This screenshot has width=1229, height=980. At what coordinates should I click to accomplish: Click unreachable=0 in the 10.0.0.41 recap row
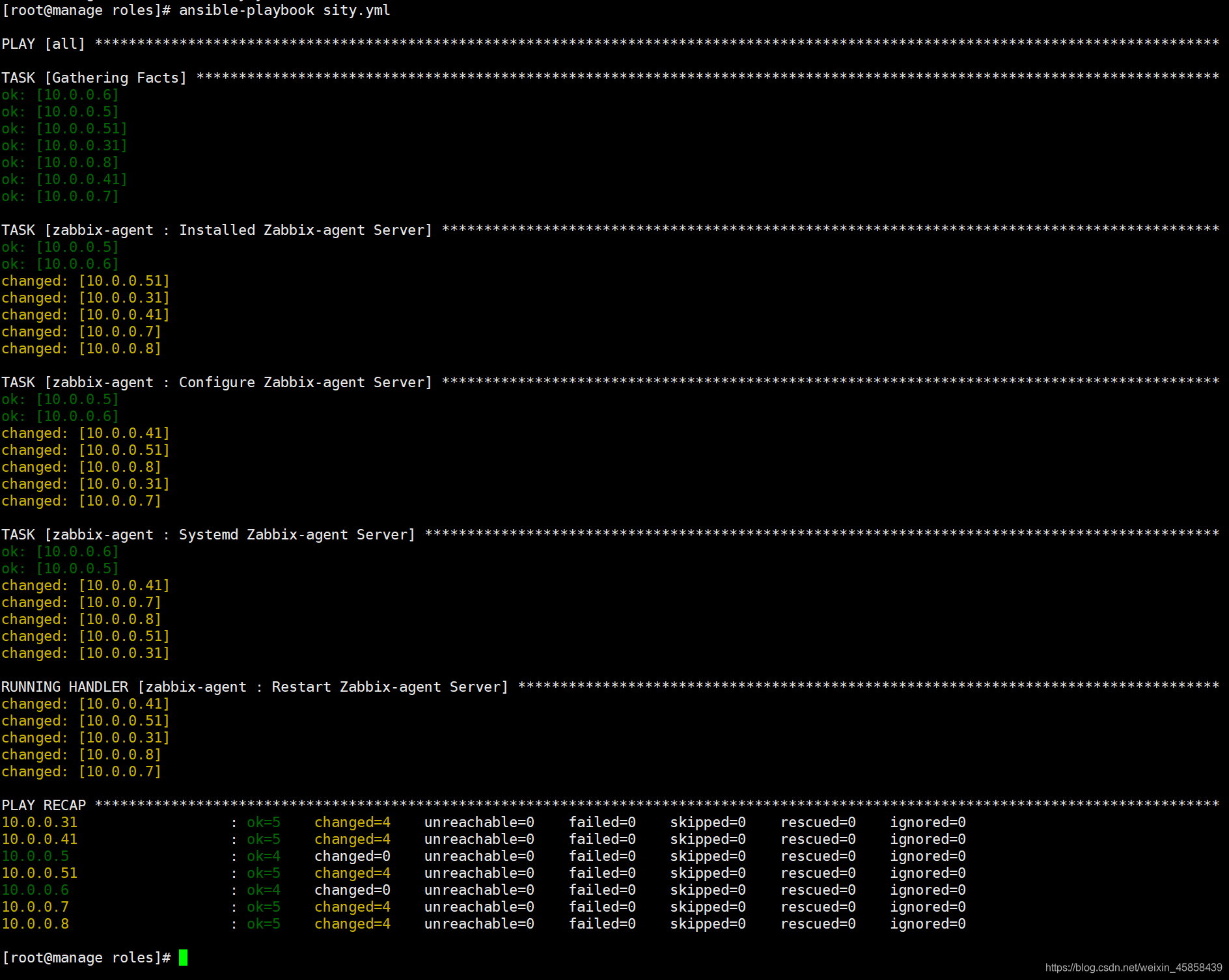pyautogui.click(x=480, y=839)
